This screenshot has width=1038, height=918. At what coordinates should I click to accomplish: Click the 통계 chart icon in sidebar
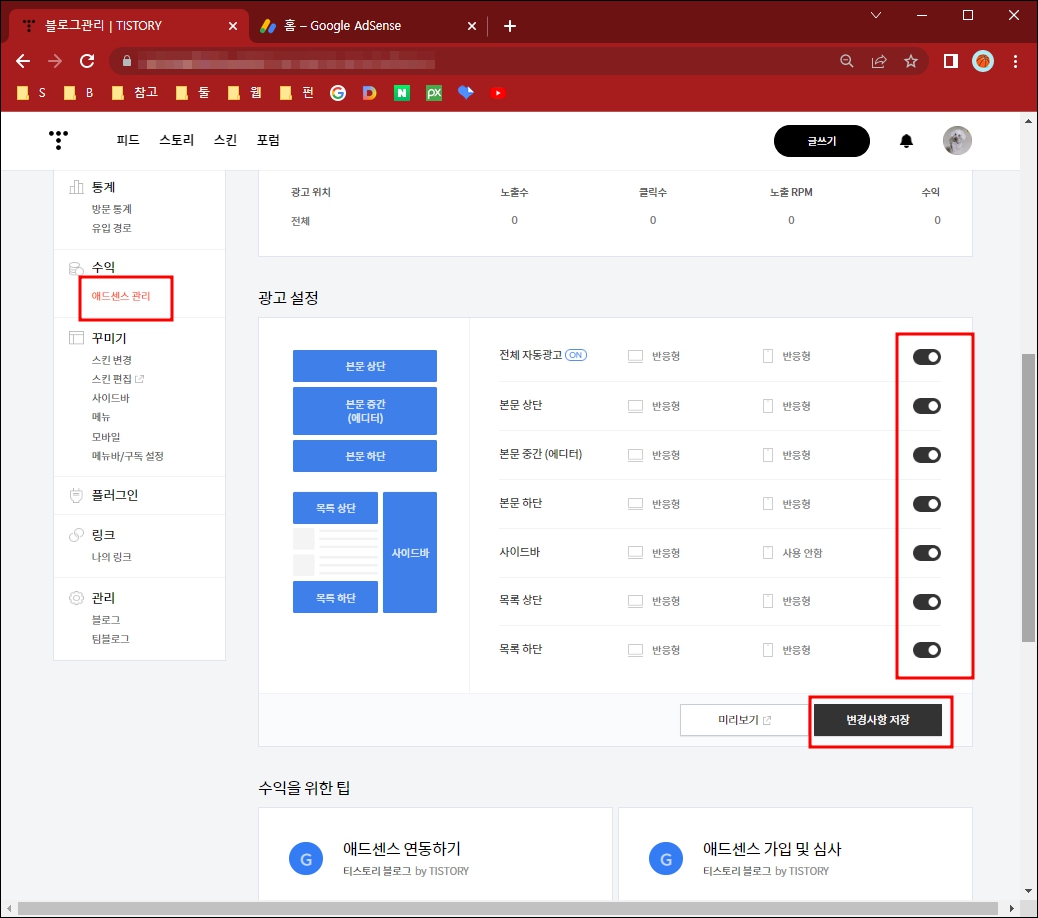[76, 186]
